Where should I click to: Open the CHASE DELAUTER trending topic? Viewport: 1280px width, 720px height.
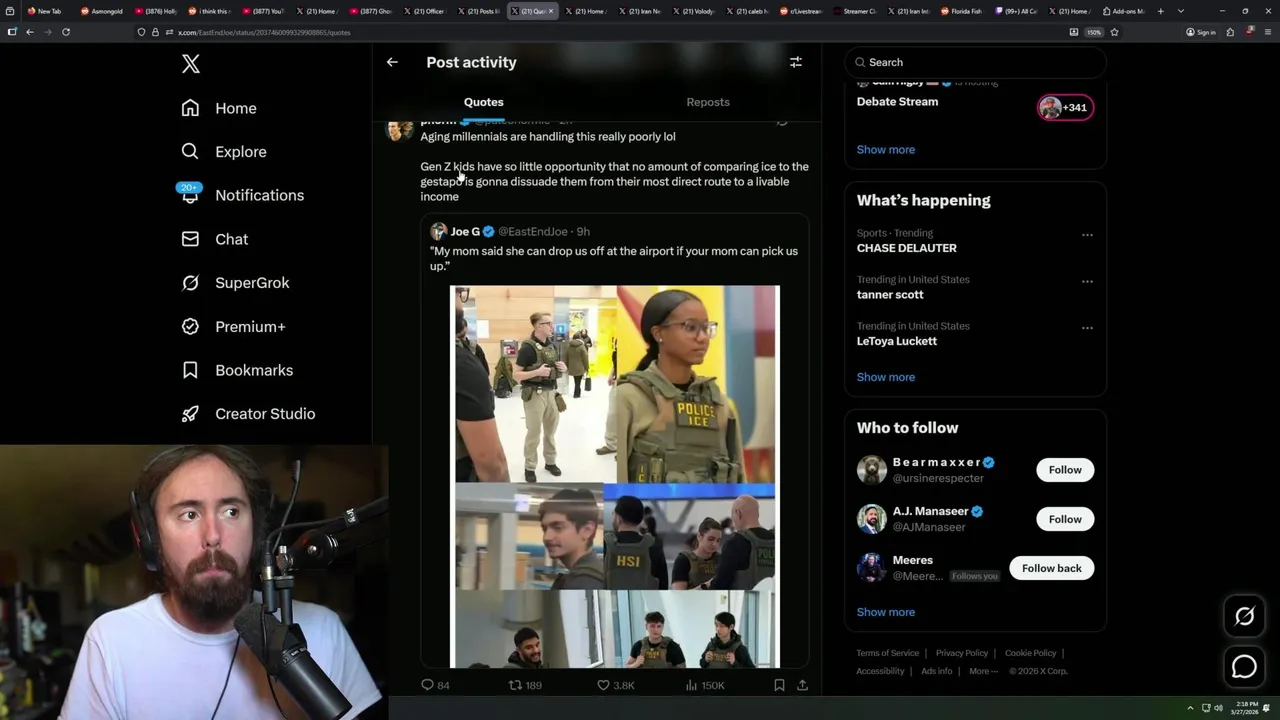click(906, 248)
